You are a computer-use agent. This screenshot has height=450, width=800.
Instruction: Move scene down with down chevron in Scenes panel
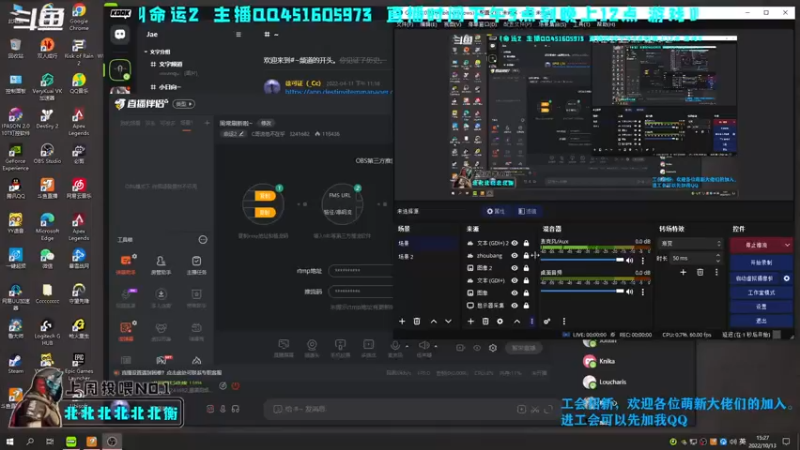coord(448,321)
